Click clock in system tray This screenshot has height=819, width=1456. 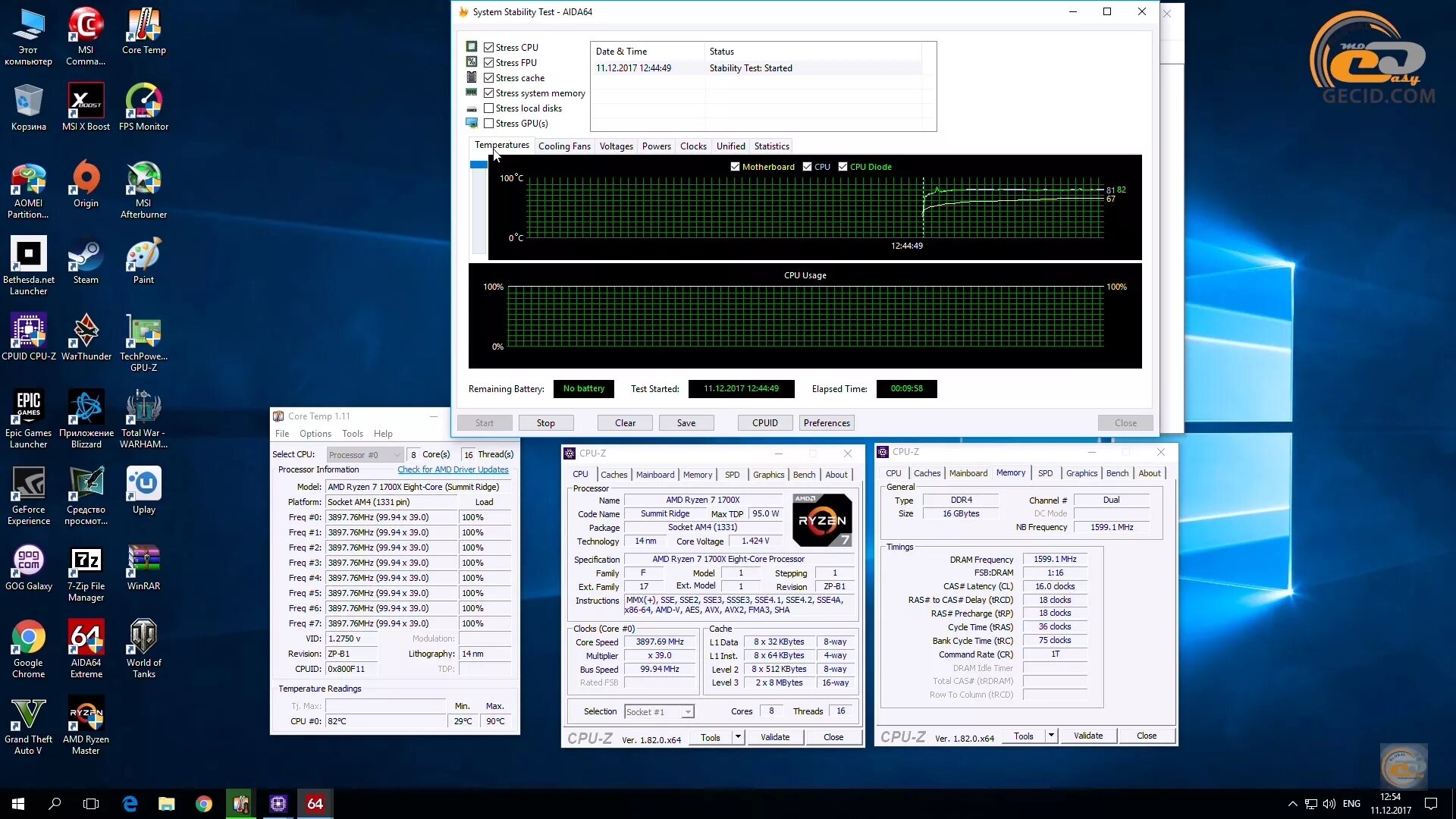[x=1390, y=803]
